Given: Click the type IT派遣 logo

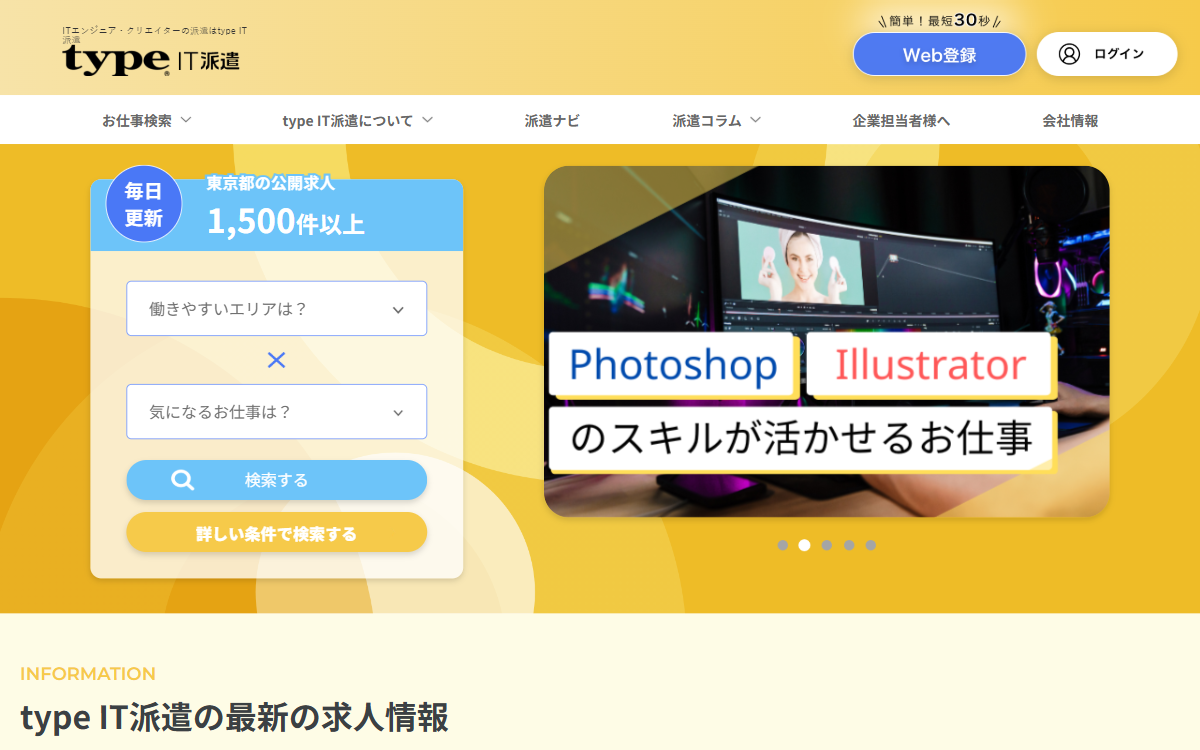Looking at the screenshot, I should click(x=152, y=60).
